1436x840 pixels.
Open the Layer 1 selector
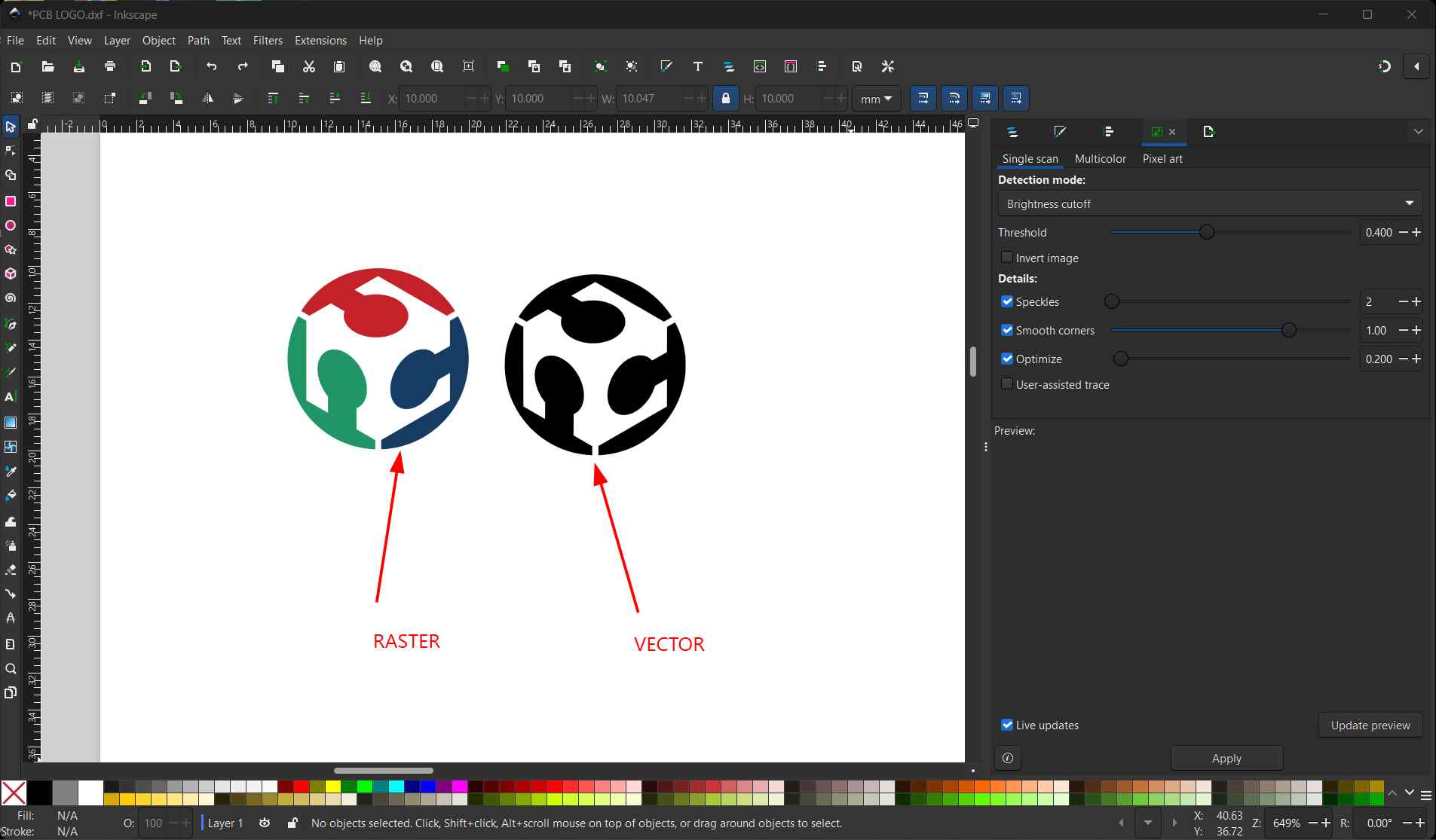pos(225,823)
